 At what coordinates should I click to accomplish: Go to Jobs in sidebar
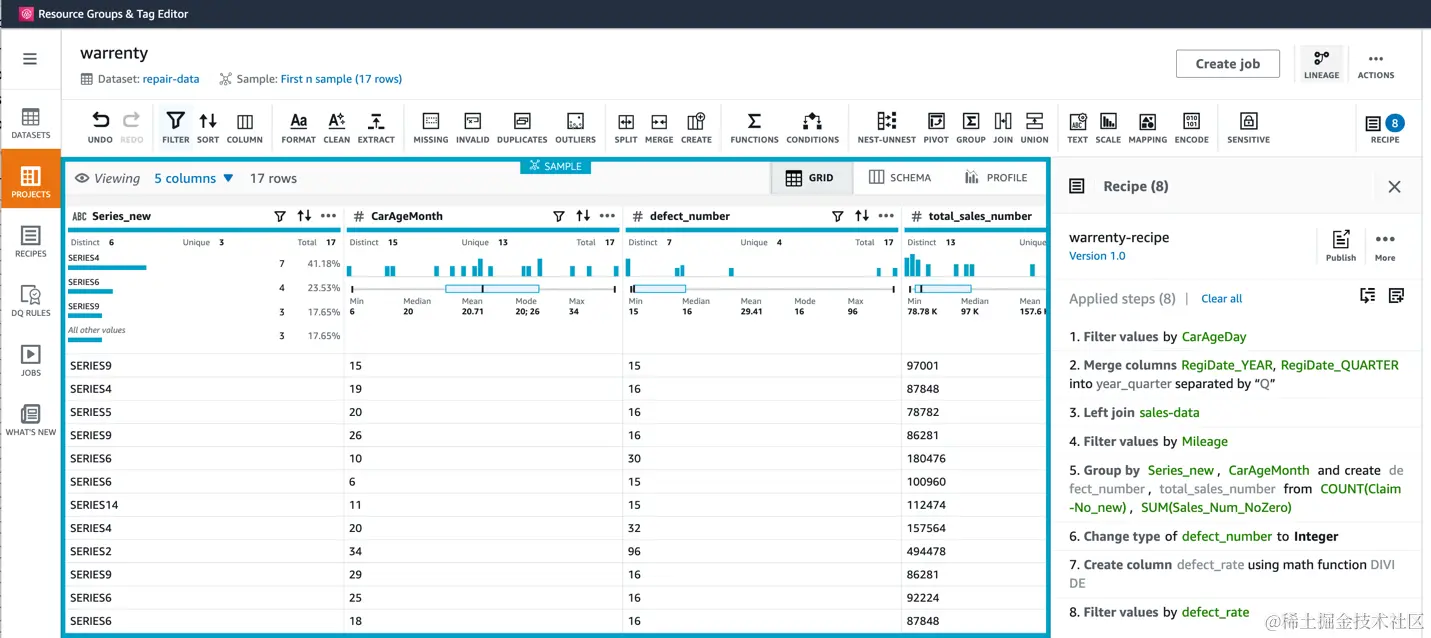[x=31, y=360]
